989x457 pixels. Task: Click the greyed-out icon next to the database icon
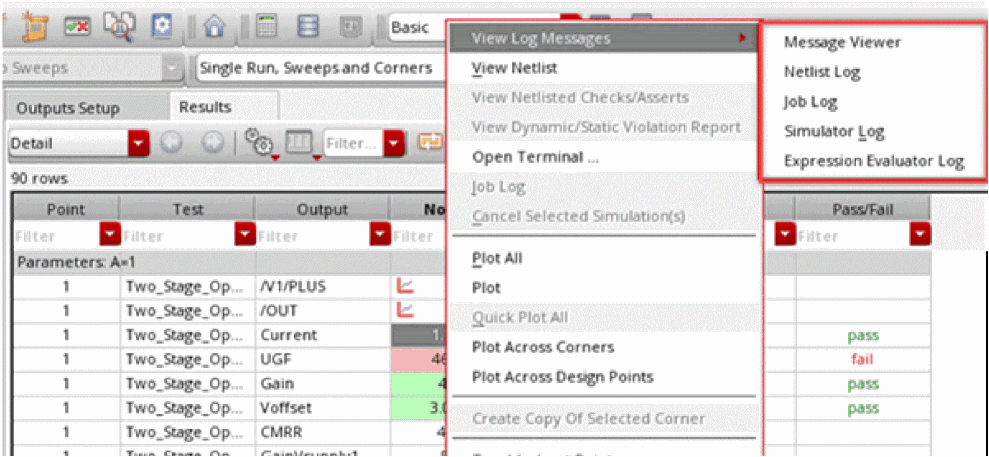coord(351,28)
